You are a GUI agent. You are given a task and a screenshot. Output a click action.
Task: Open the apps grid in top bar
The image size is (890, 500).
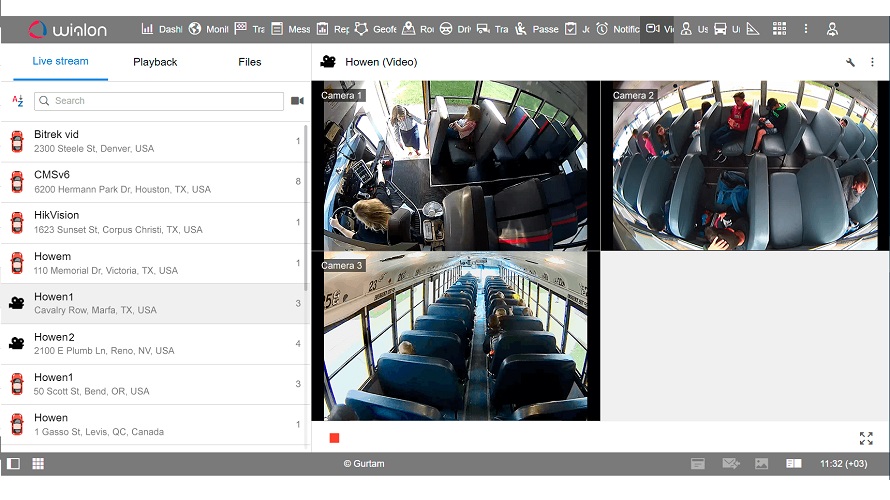(x=780, y=29)
